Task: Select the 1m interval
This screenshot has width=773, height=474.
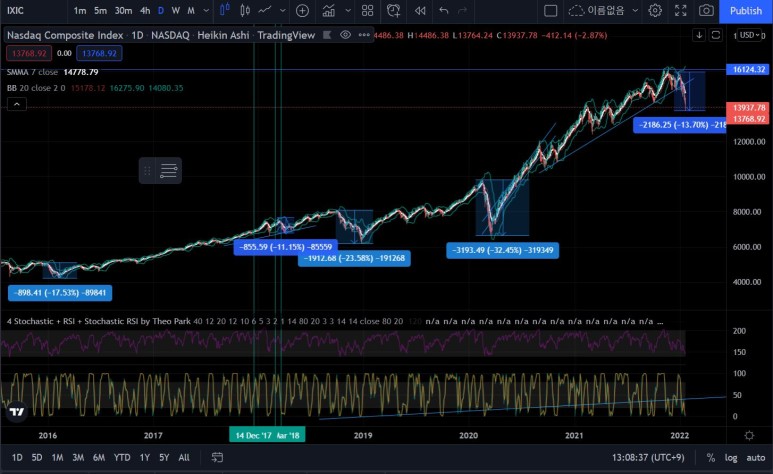Action: (x=80, y=10)
